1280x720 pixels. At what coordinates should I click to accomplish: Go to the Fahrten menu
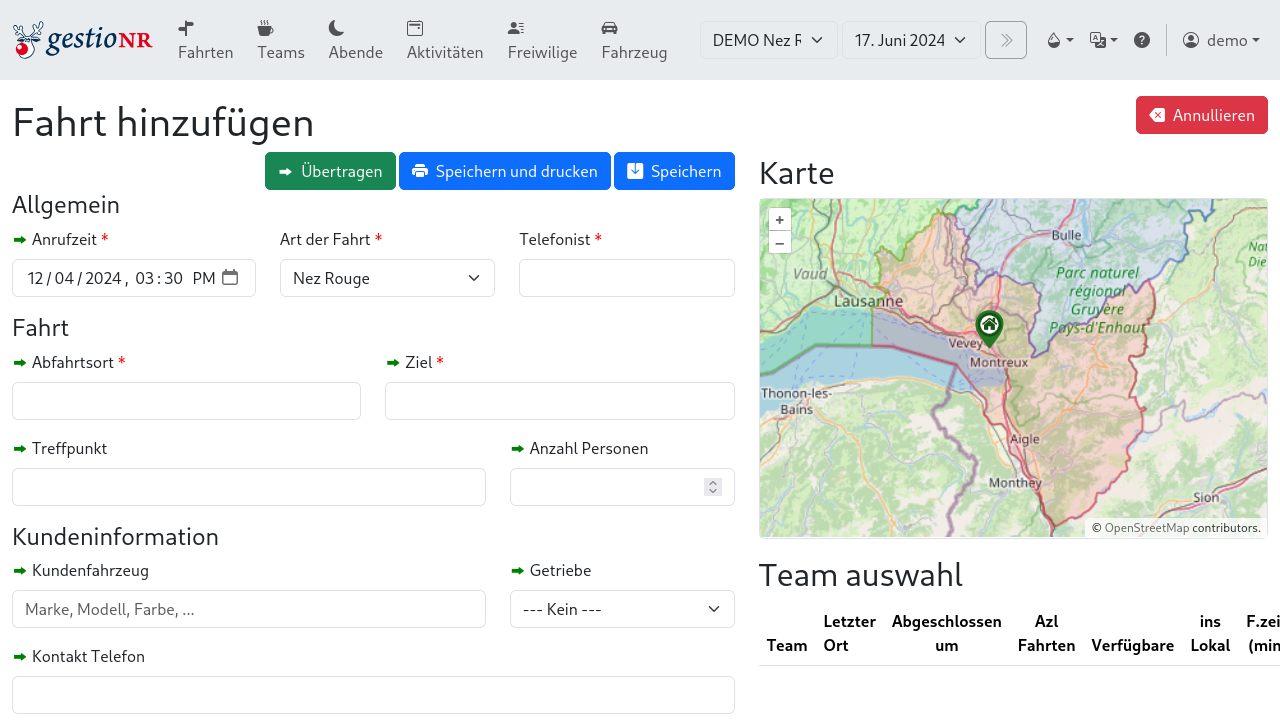[x=205, y=40]
